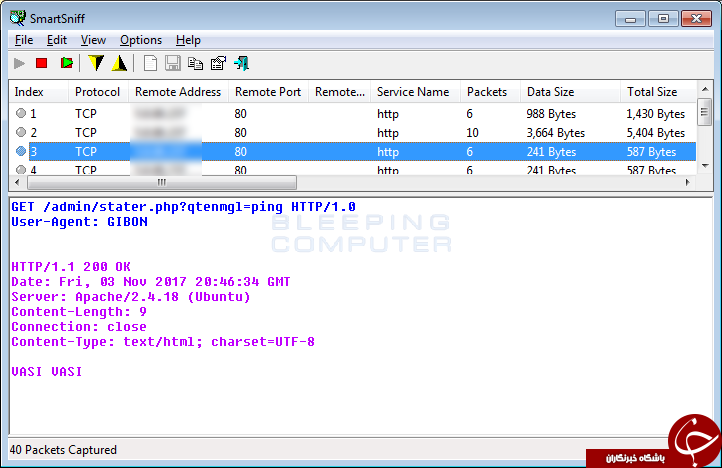Click the exit door icon in toolbar

[242, 63]
